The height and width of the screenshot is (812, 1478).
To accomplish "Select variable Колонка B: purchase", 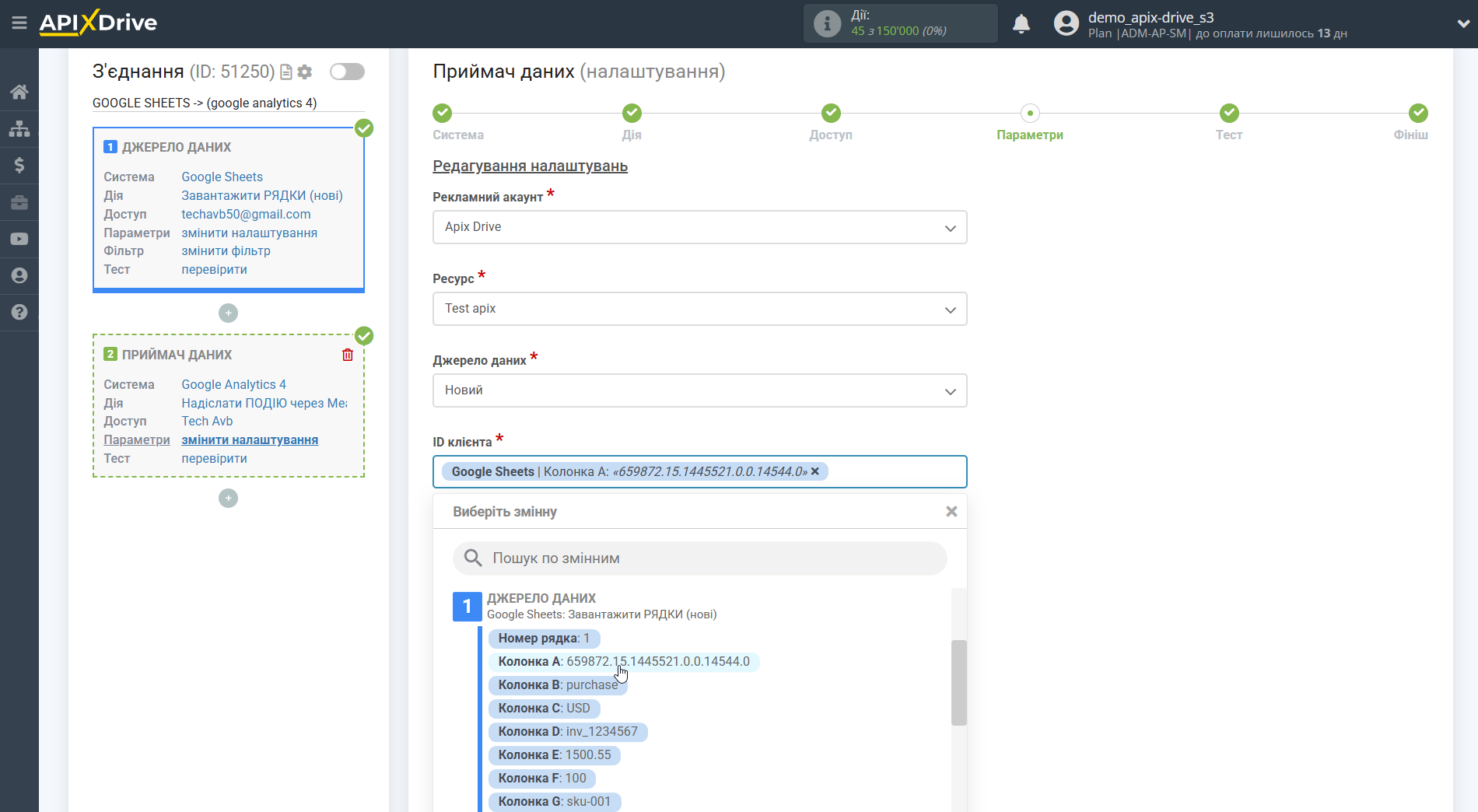I will coord(558,685).
